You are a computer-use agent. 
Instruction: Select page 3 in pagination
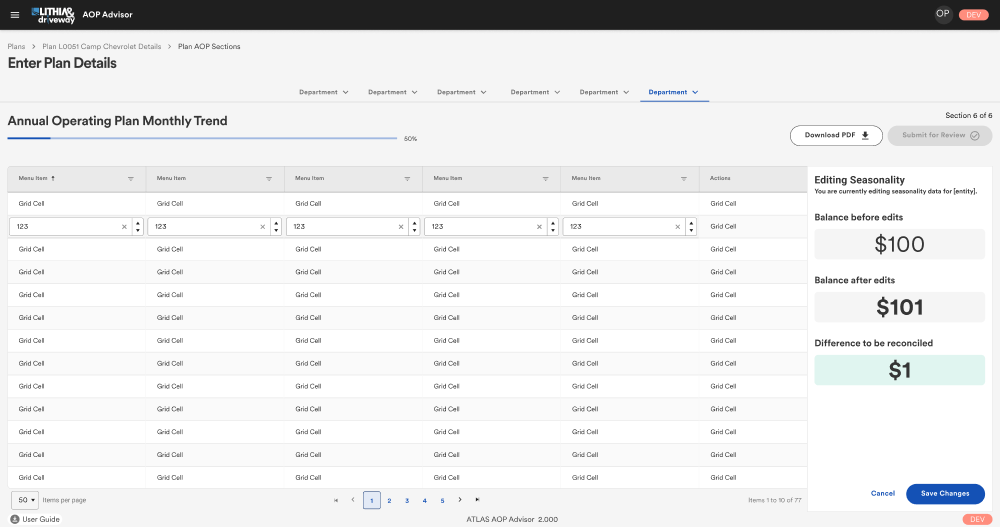coord(407,500)
